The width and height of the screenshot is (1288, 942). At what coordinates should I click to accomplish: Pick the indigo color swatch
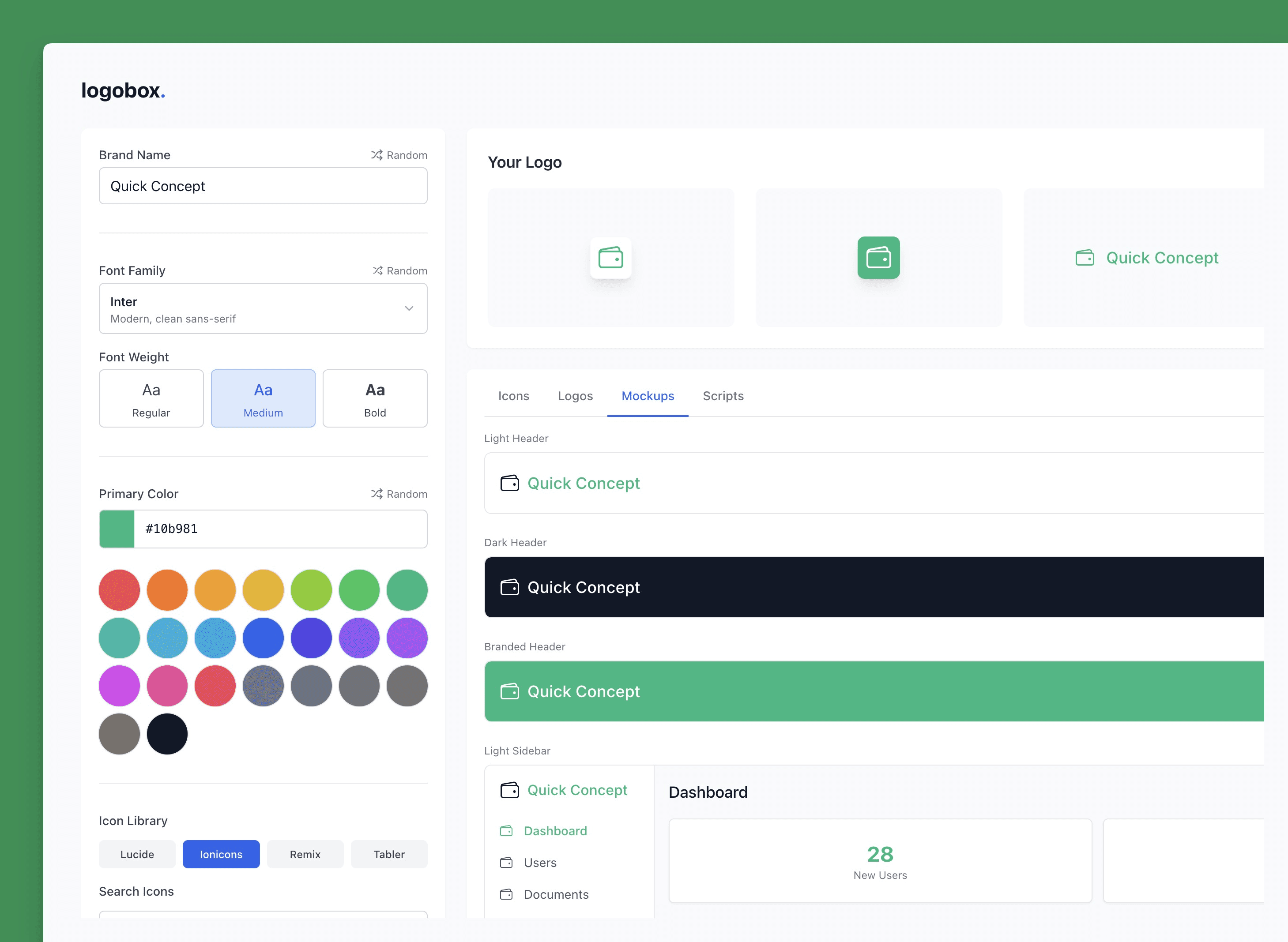pyautogui.click(x=311, y=638)
